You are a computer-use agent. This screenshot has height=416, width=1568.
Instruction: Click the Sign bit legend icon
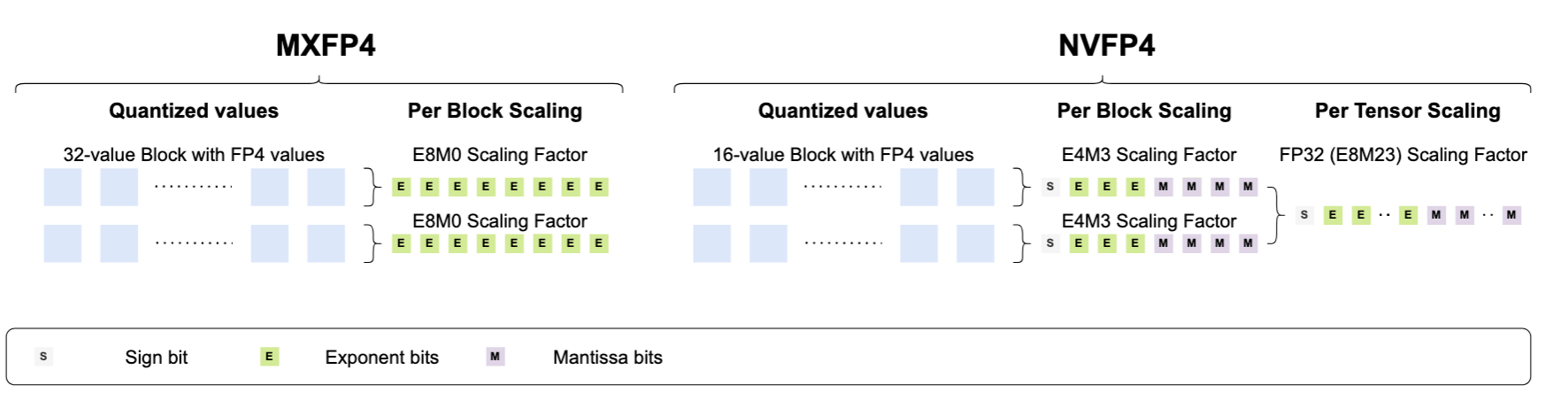pos(43,357)
